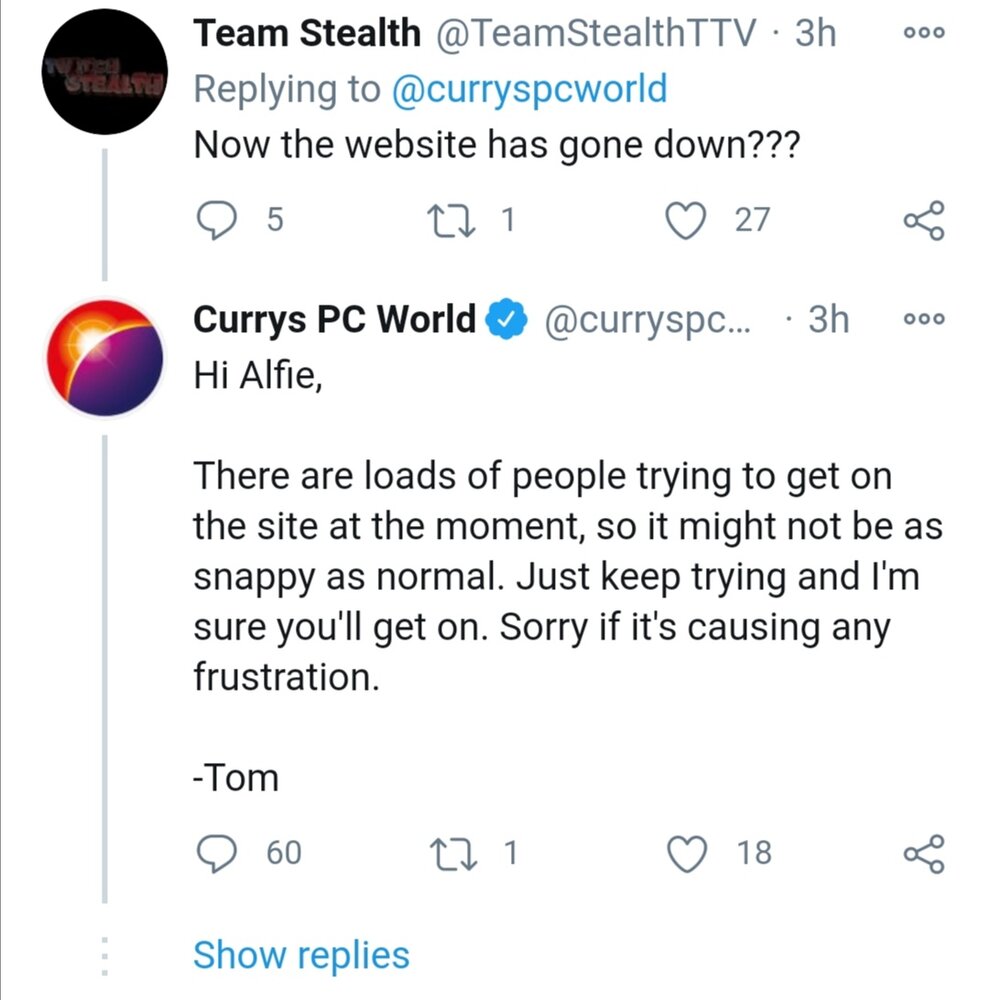Show replies to Currys PC World
This screenshot has height=1000, width=989.
coord(301,956)
